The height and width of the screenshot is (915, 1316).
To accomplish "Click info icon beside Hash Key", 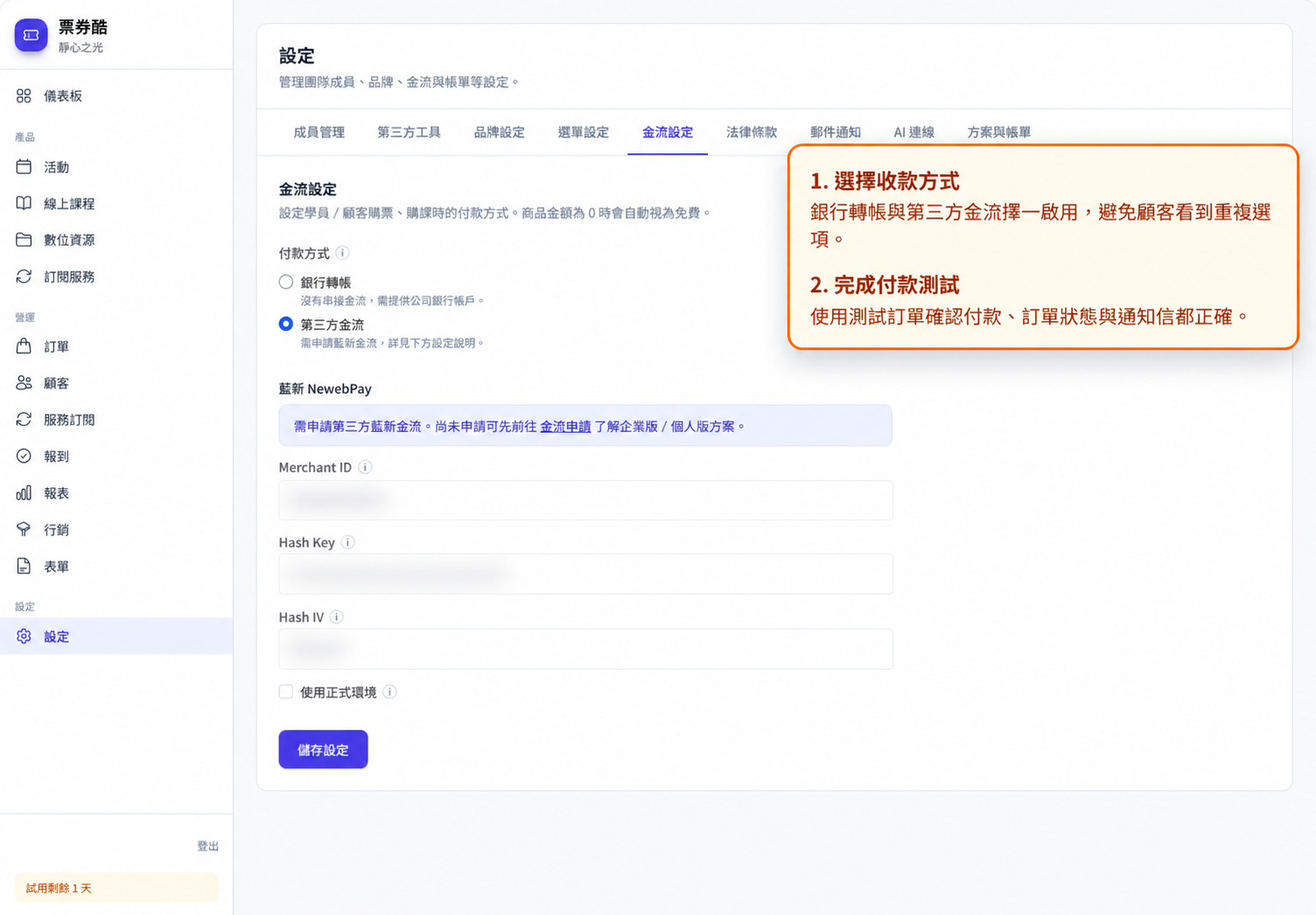I will click(347, 542).
